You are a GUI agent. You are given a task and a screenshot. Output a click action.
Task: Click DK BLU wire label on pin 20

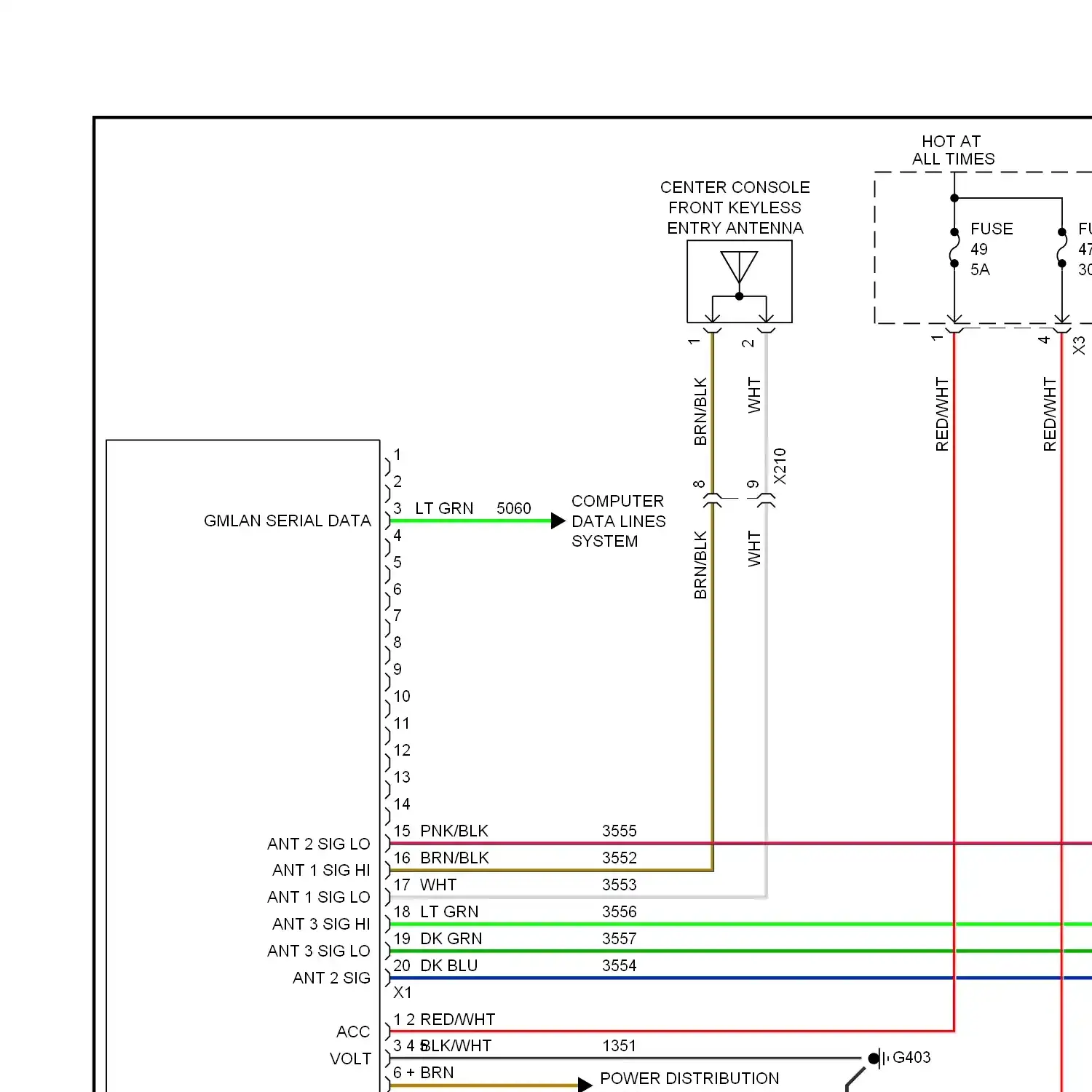tap(448, 965)
